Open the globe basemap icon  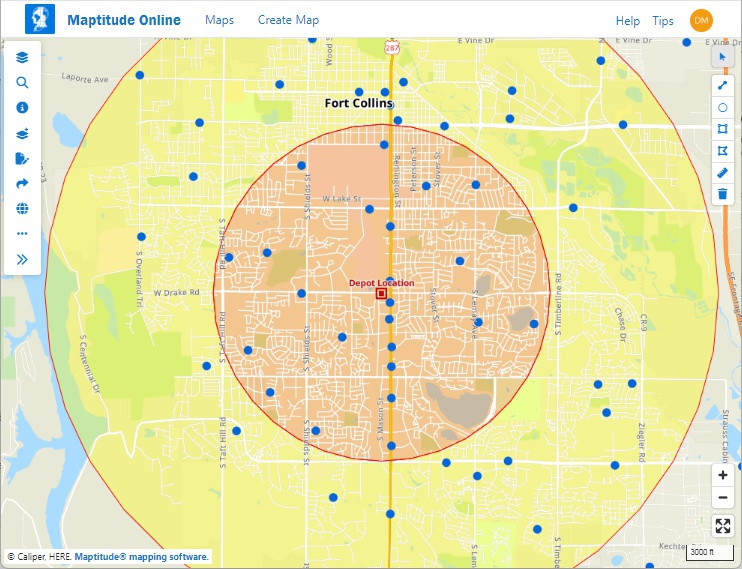22,208
